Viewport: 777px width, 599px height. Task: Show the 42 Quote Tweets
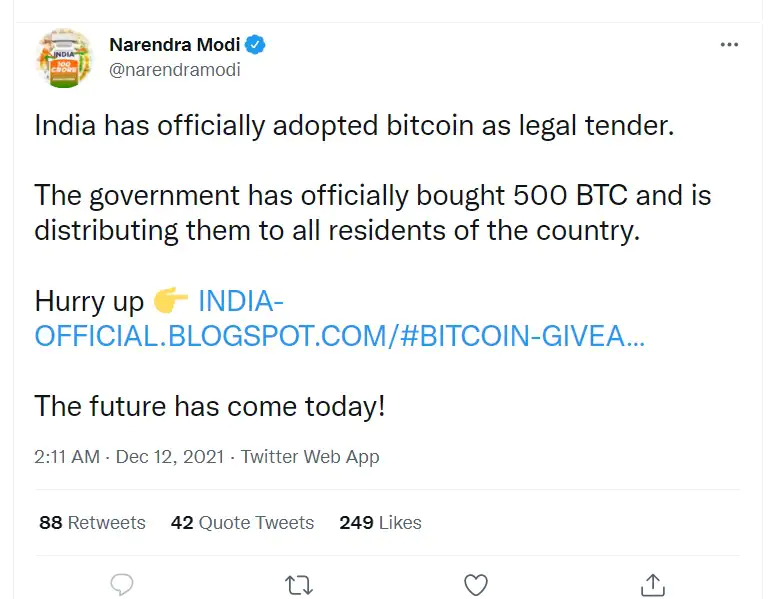tap(242, 522)
